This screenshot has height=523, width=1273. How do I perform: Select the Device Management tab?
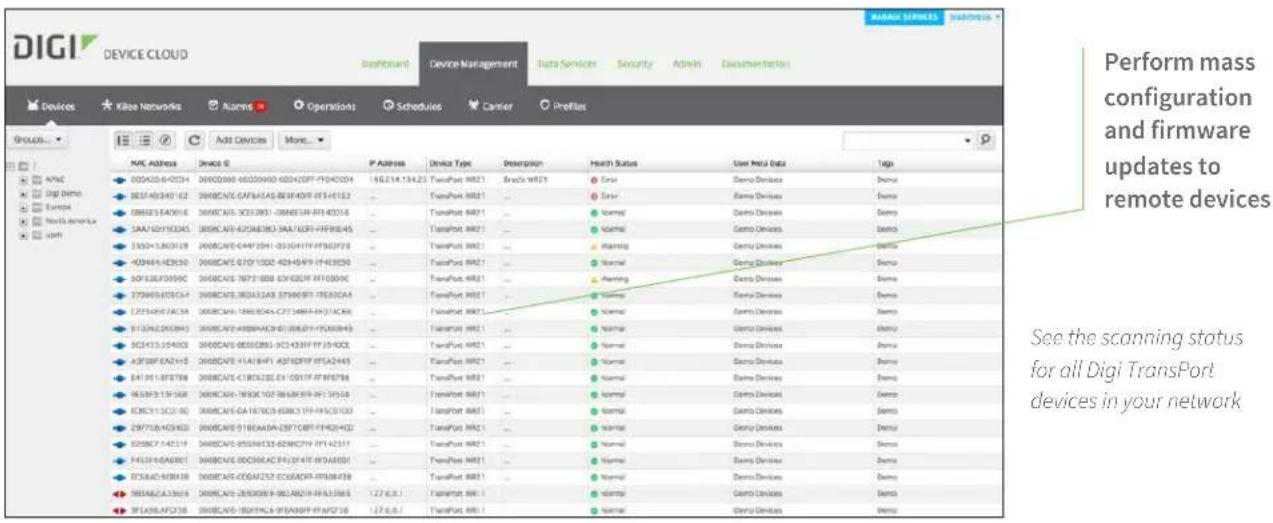click(x=473, y=64)
